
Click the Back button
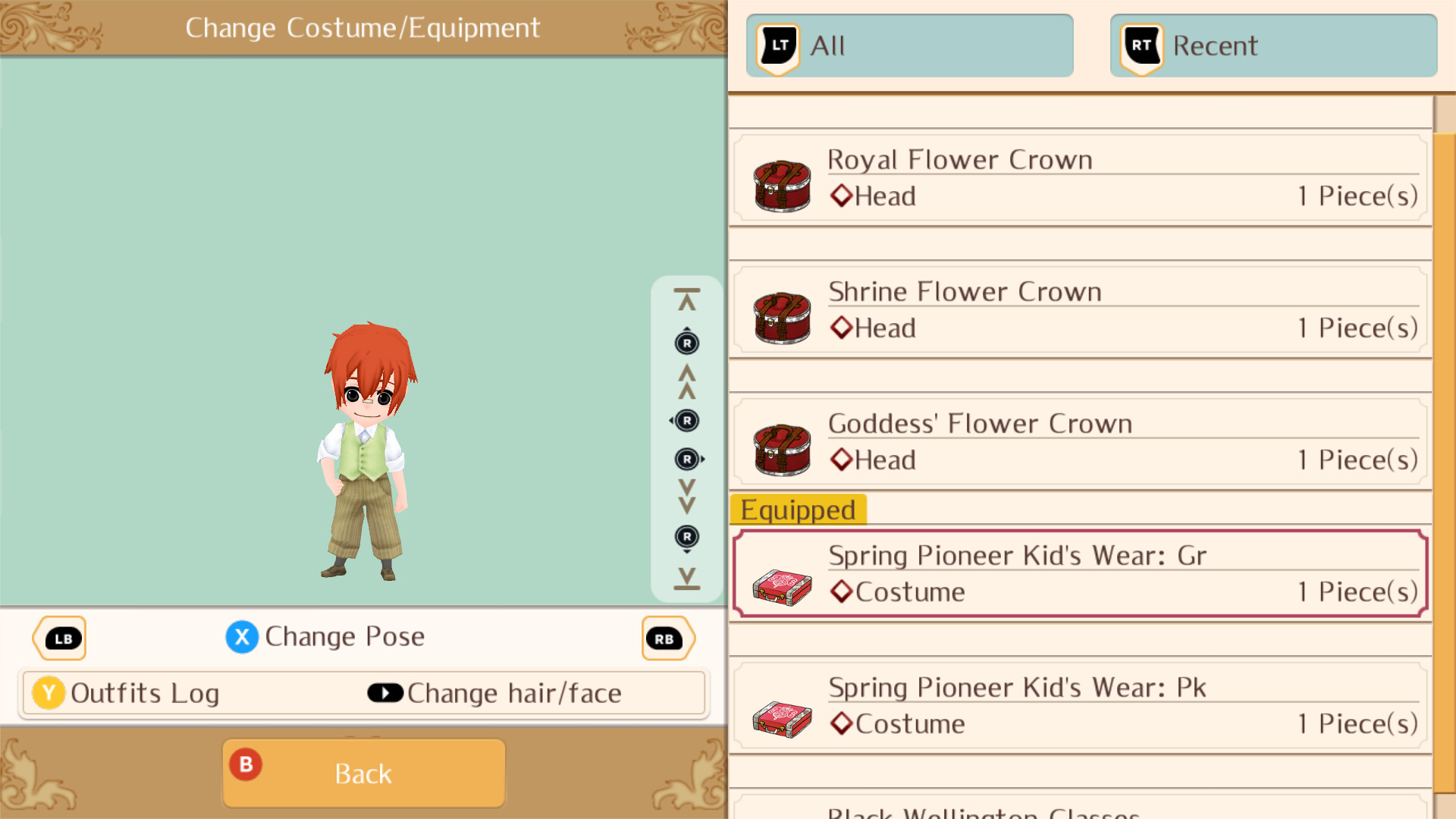363,773
